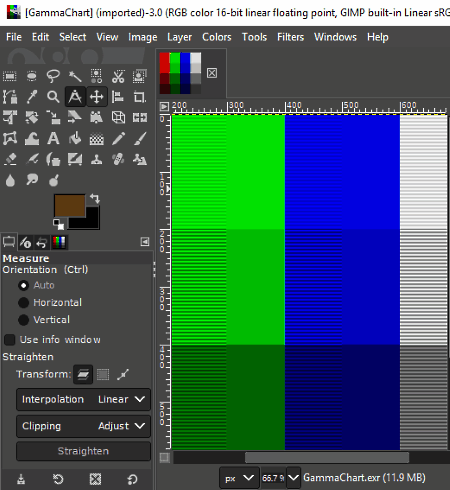The width and height of the screenshot is (450, 490).
Task: Open the Colors menu
Action: click(217, 37)
